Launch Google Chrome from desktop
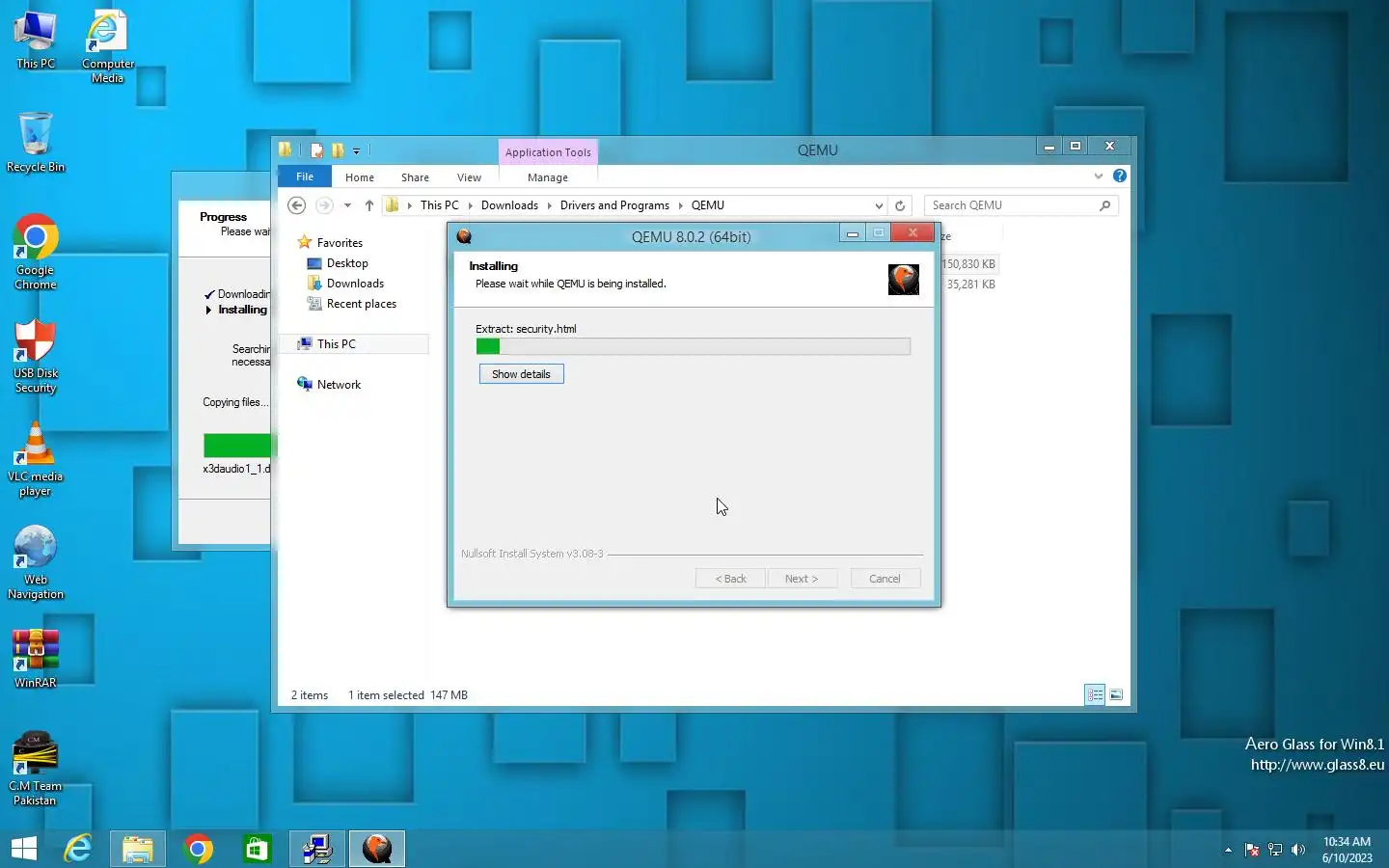The width and height of the screenshot is (1389, 868). click(x=36, y=252)
